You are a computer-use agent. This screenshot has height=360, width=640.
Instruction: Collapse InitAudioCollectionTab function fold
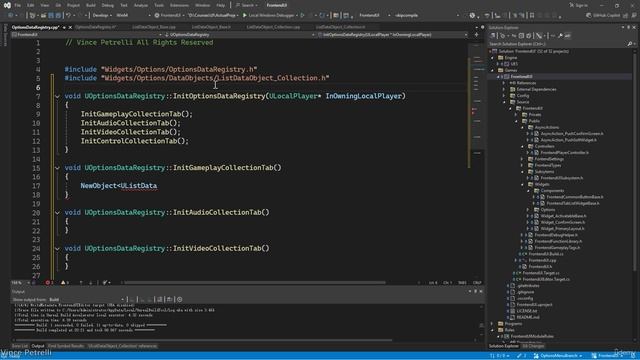pos(57,213)
